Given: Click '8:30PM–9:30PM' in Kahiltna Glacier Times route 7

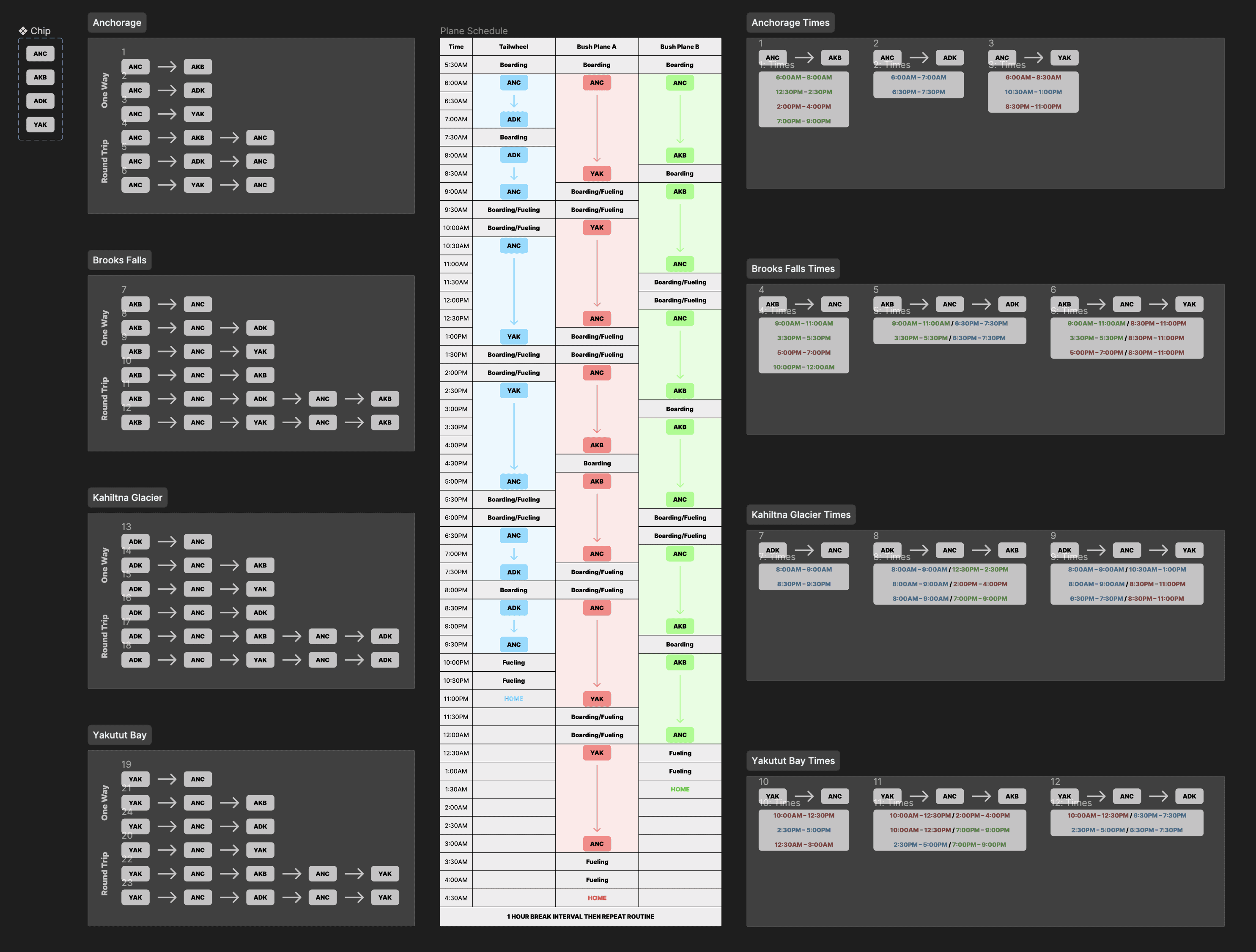Looking at the screenshot, I should click(x=804, y=584).
